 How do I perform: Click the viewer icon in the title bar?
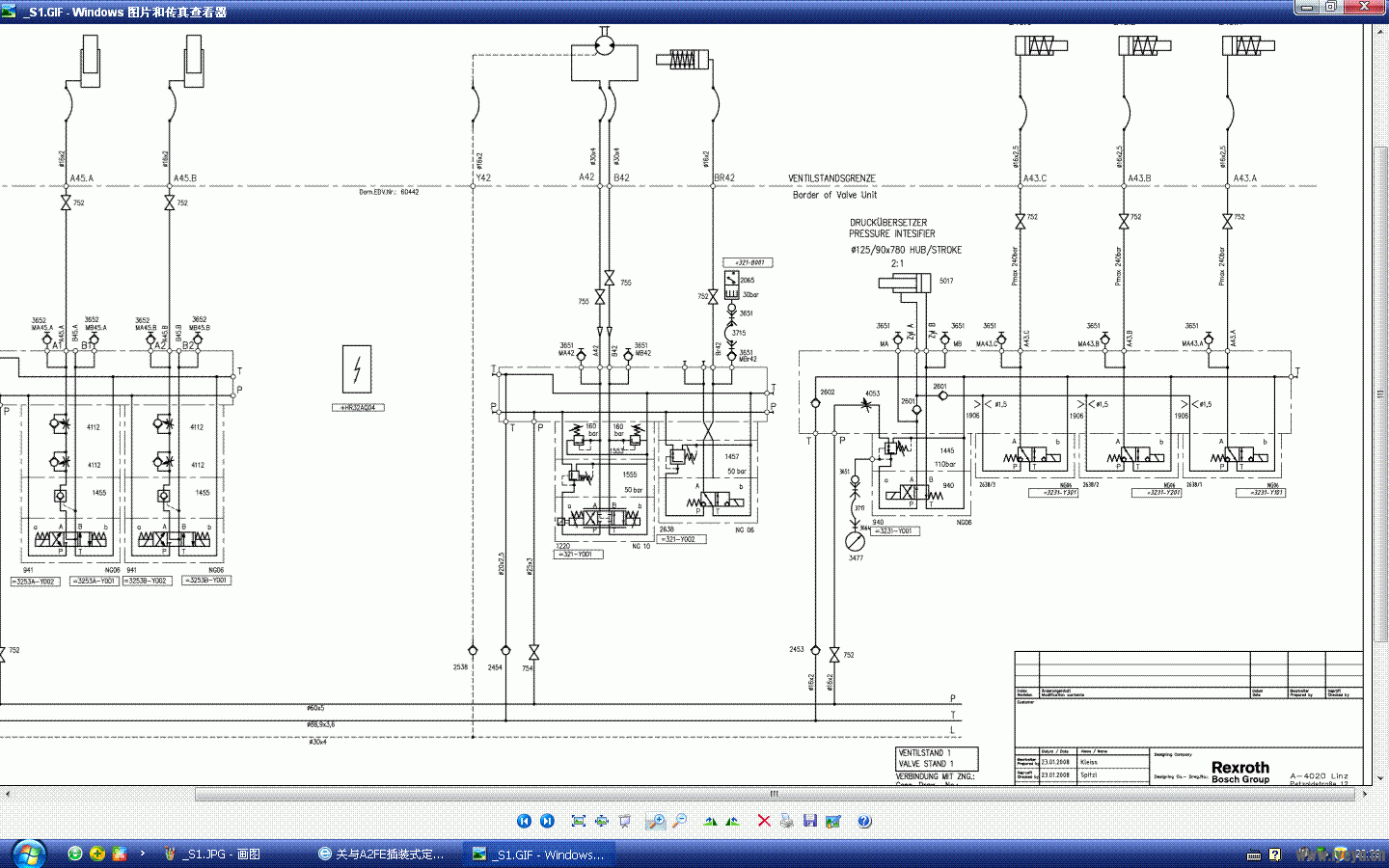pyautogui.click(x=10, y=13)
